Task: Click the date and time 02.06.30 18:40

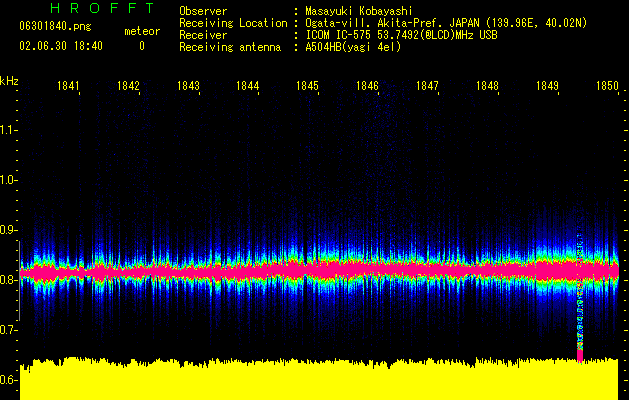Action: pyautogui.click(x=61, y=46)
